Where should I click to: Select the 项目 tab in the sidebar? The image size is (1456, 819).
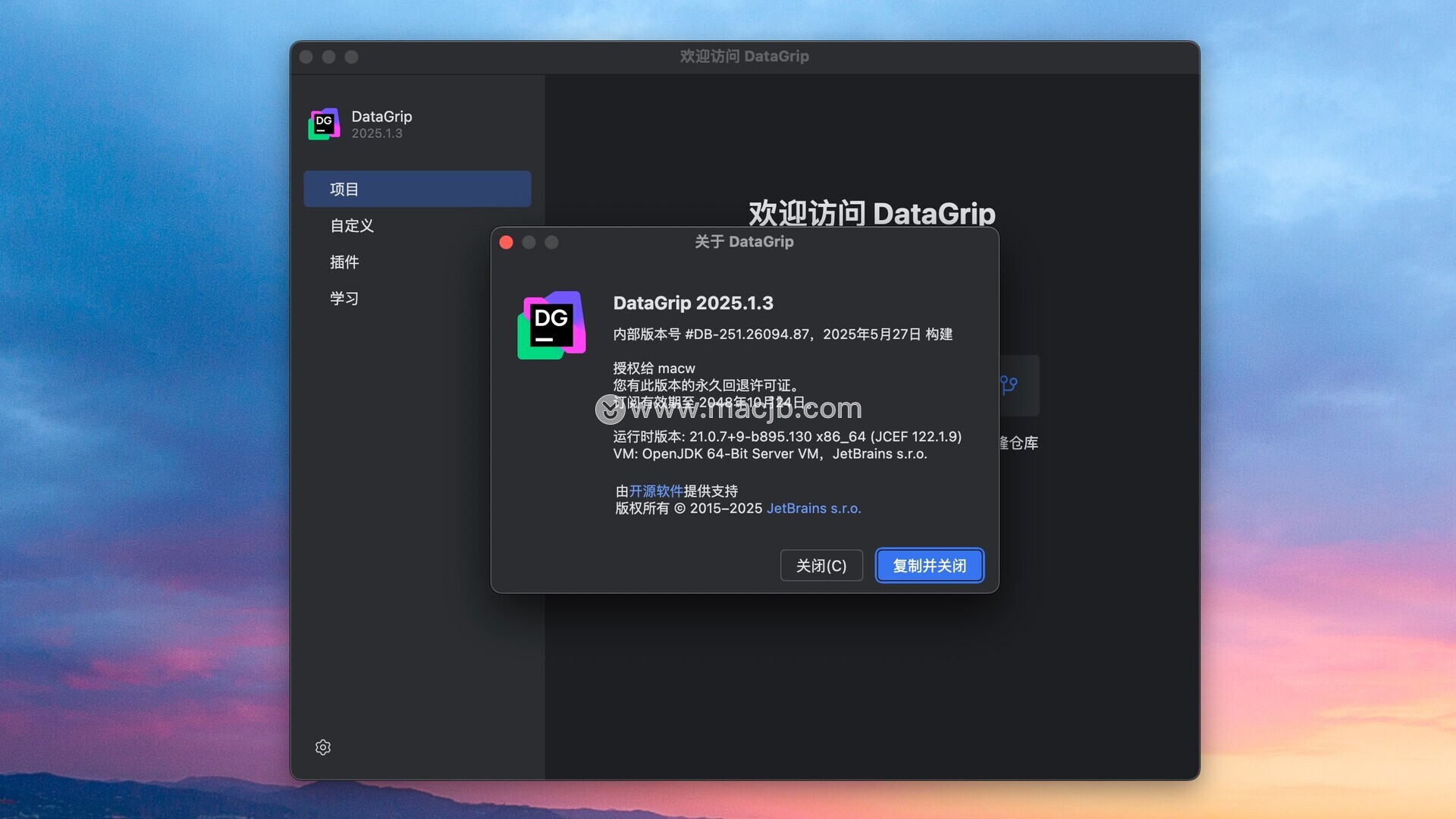417,189
